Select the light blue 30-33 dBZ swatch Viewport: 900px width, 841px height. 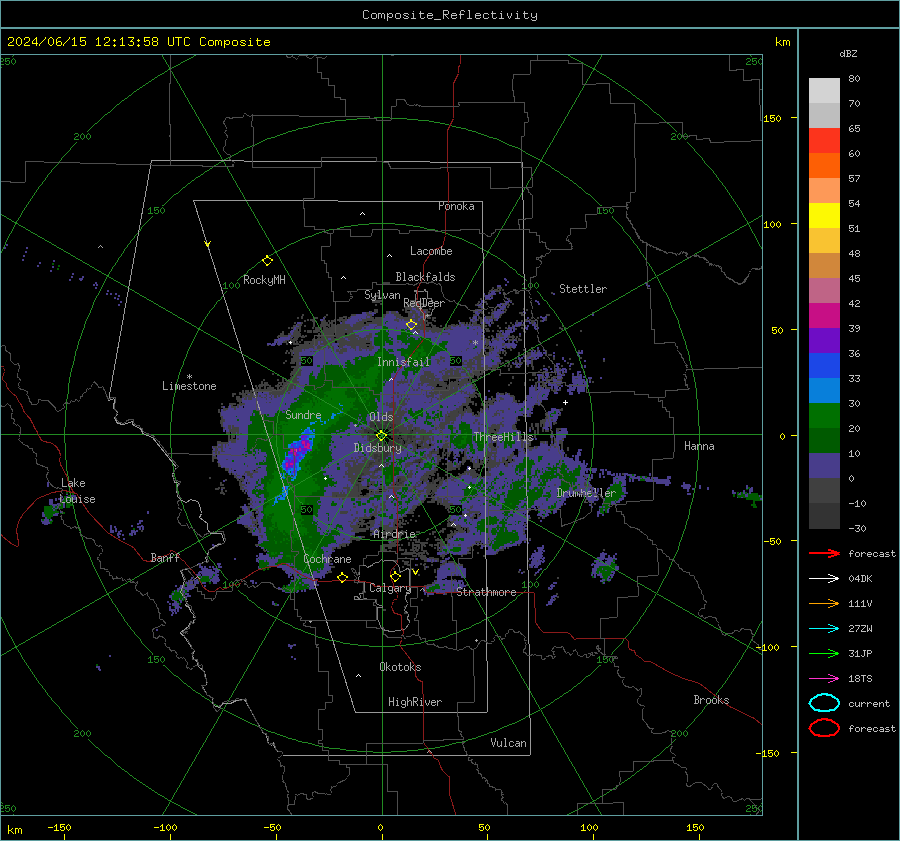pyautogui.click(x=824, y=391)
